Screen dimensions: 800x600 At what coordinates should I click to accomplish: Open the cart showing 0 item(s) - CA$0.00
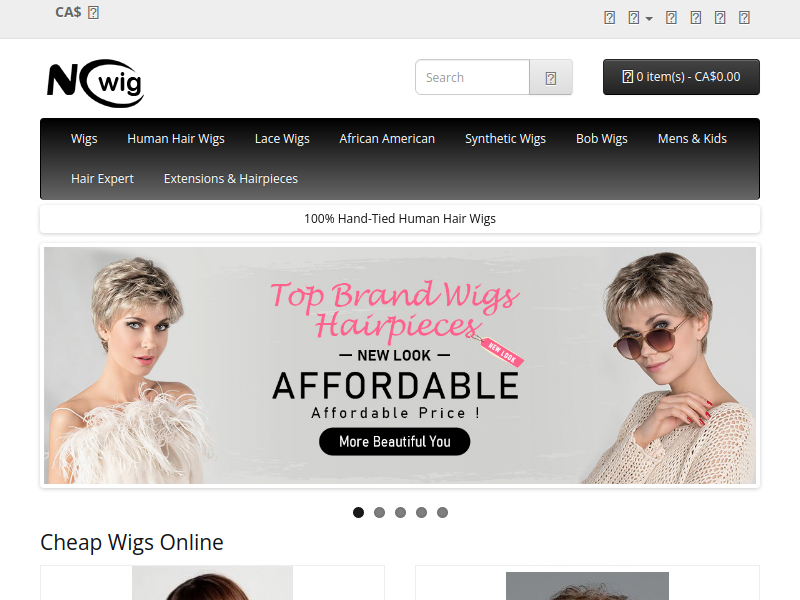click(x=681, y=77)
